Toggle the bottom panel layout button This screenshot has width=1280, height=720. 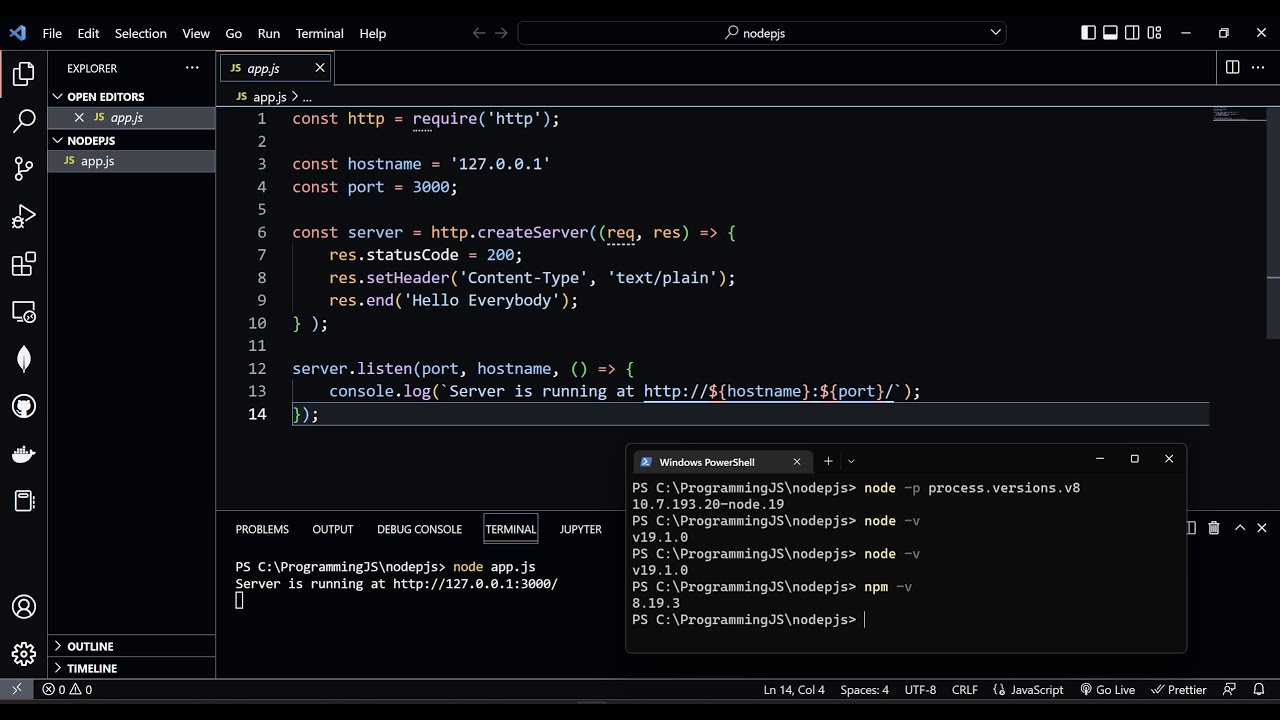[1110, 33]
